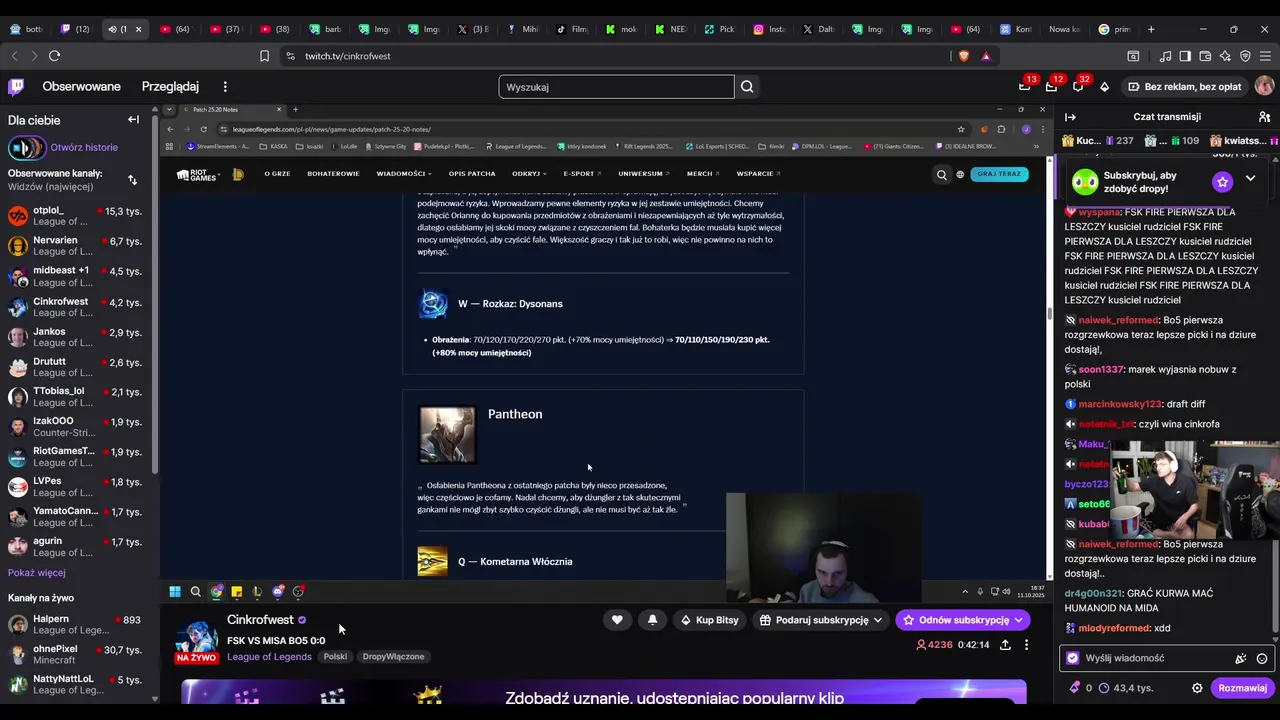
Task: Open Jankos channel in sidebar
Action: click(78, 336)
